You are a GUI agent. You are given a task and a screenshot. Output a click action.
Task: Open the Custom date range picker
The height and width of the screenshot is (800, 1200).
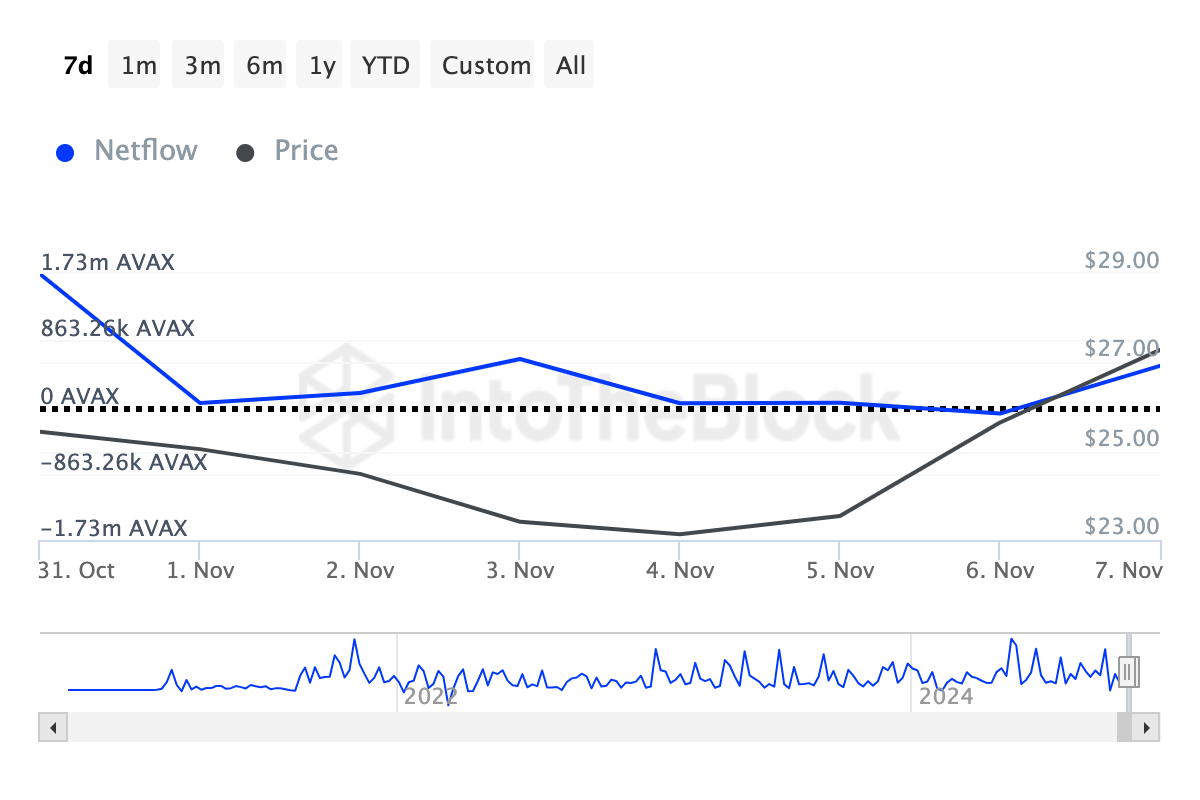coord(486,65)
